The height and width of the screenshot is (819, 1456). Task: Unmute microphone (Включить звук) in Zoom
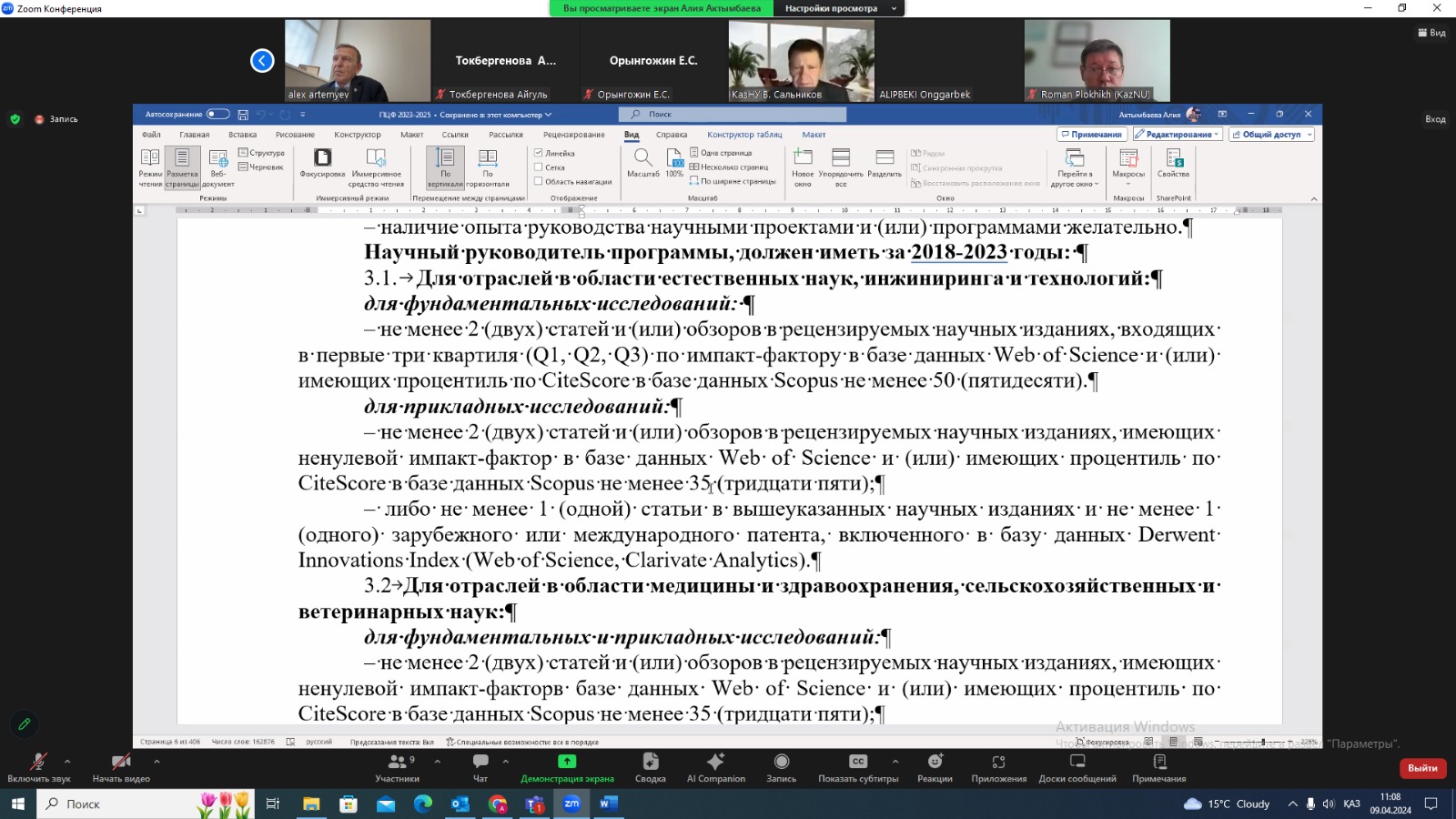click(x=38, y=768)
